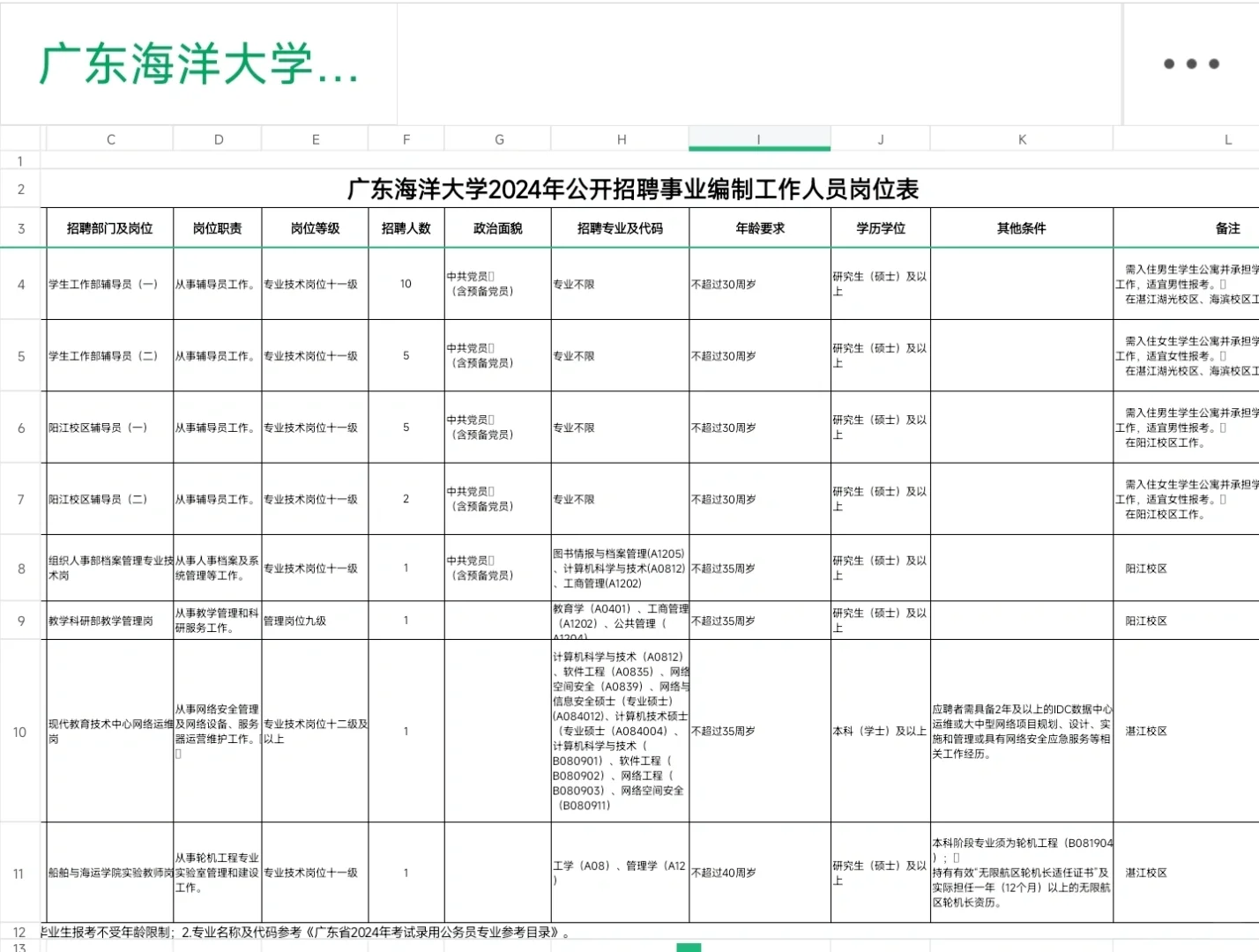Select column D header
This screenshot has width=1259, height=952.
[x=218, y=139]
